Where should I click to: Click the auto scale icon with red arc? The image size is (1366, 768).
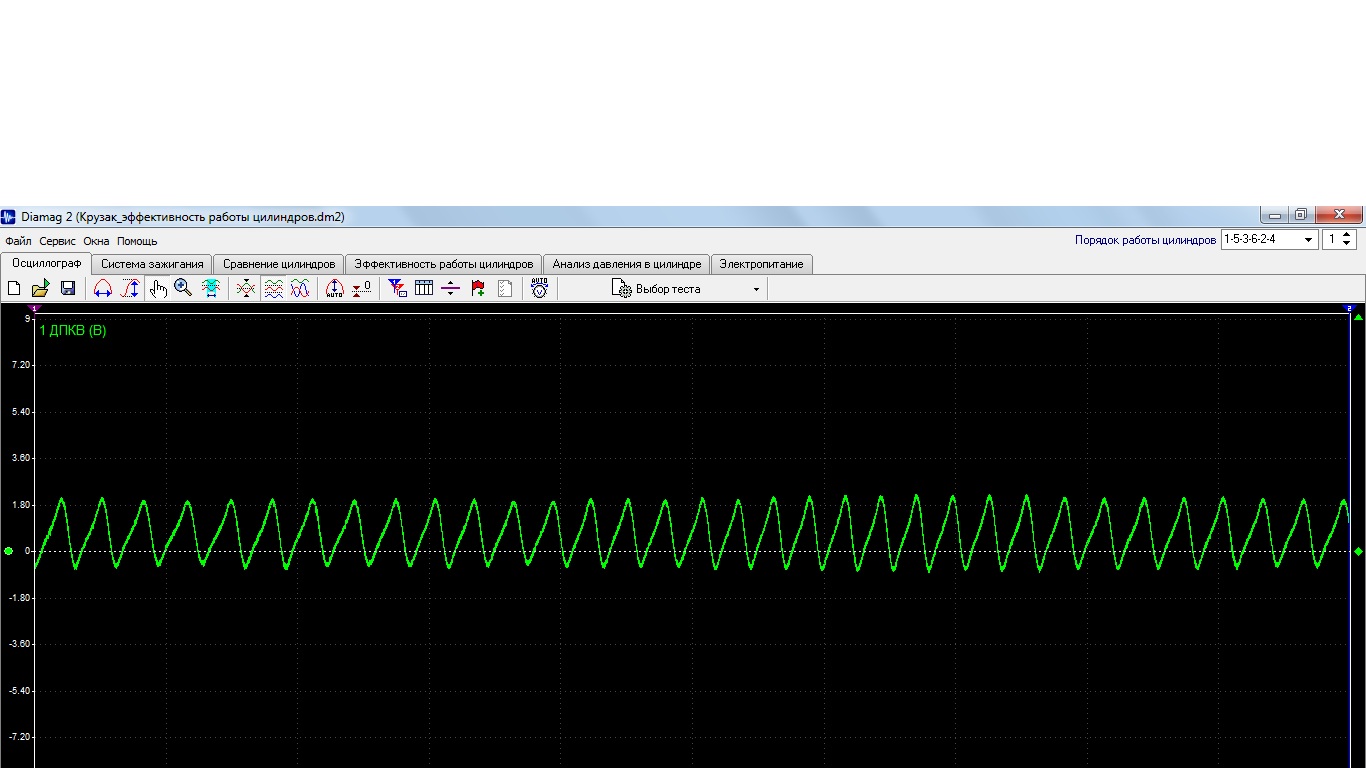335,289
